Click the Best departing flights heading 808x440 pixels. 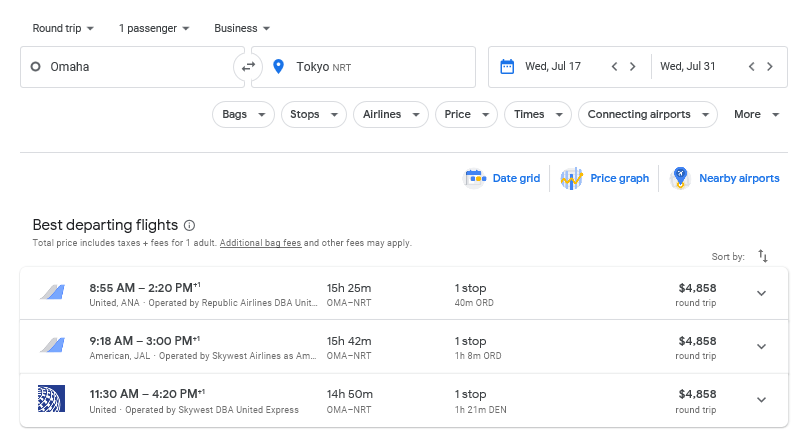coord(105,225)
